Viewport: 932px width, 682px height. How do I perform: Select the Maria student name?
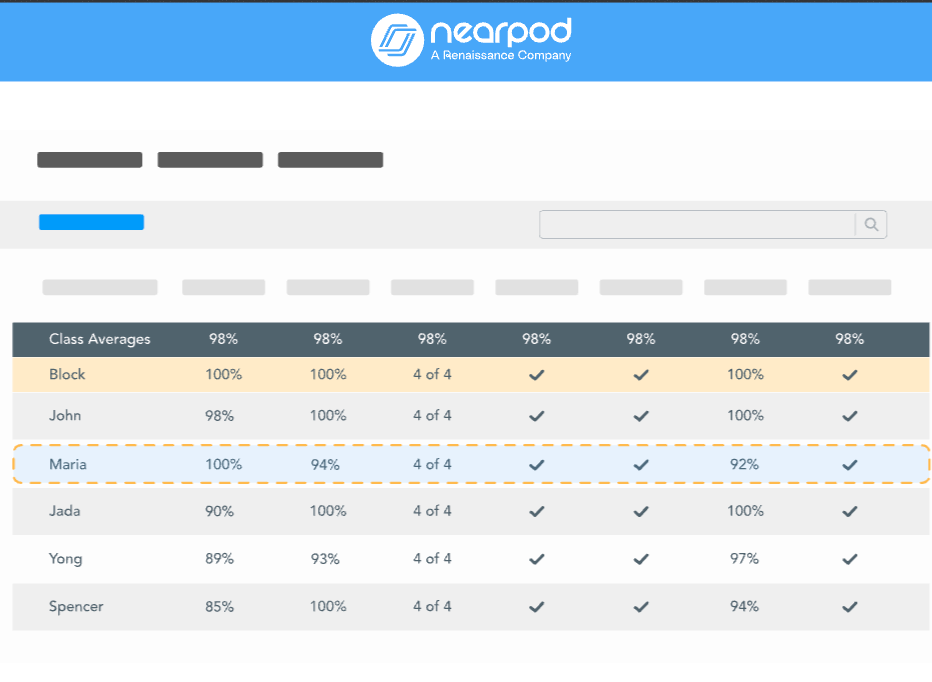68,464
